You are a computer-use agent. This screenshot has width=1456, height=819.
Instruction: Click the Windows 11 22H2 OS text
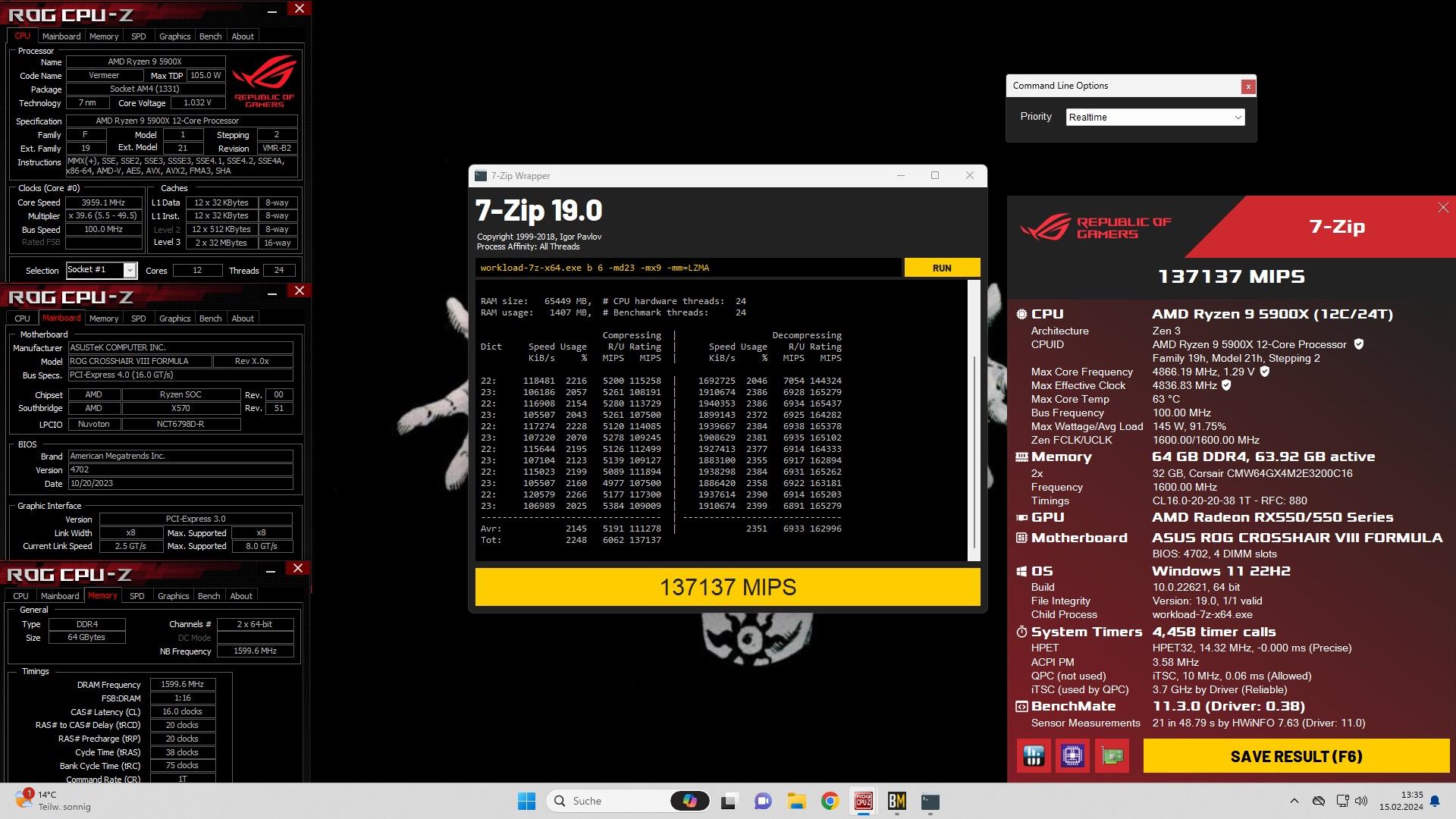(x=1221, y=571)
